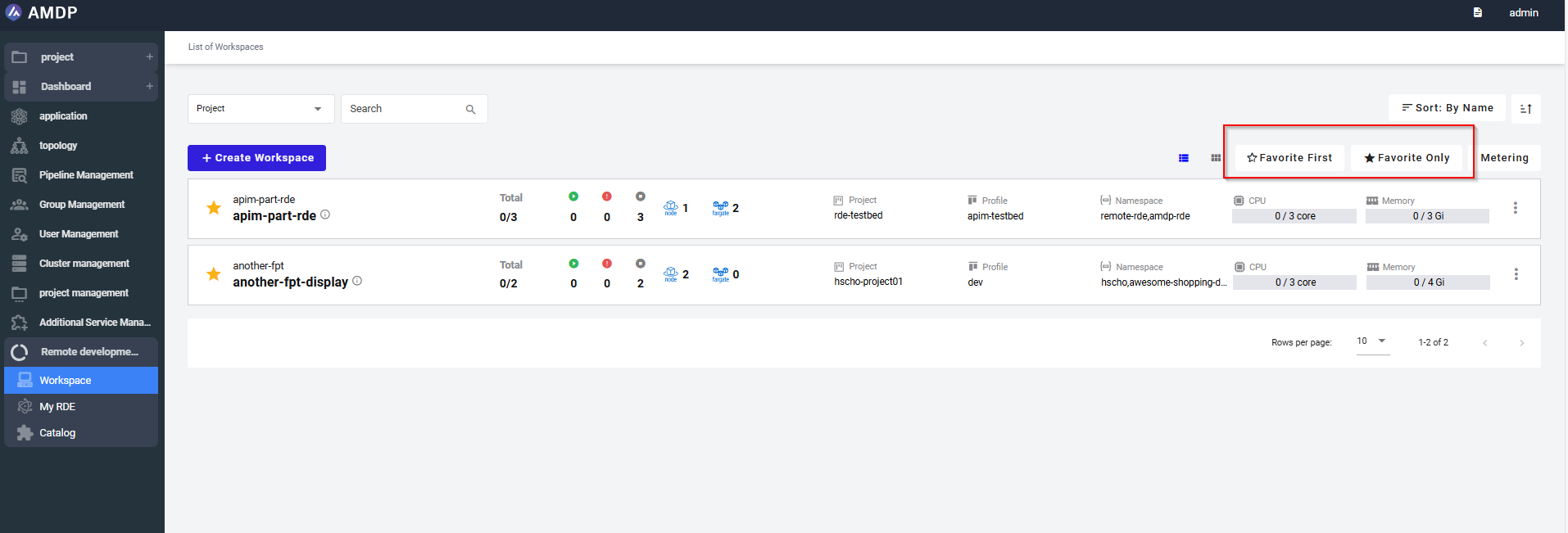Click the AMDP logo icon
Image resolution: width=1568 pixels, height=533 pixels.
pyautogui.click(x=14, y=12)
